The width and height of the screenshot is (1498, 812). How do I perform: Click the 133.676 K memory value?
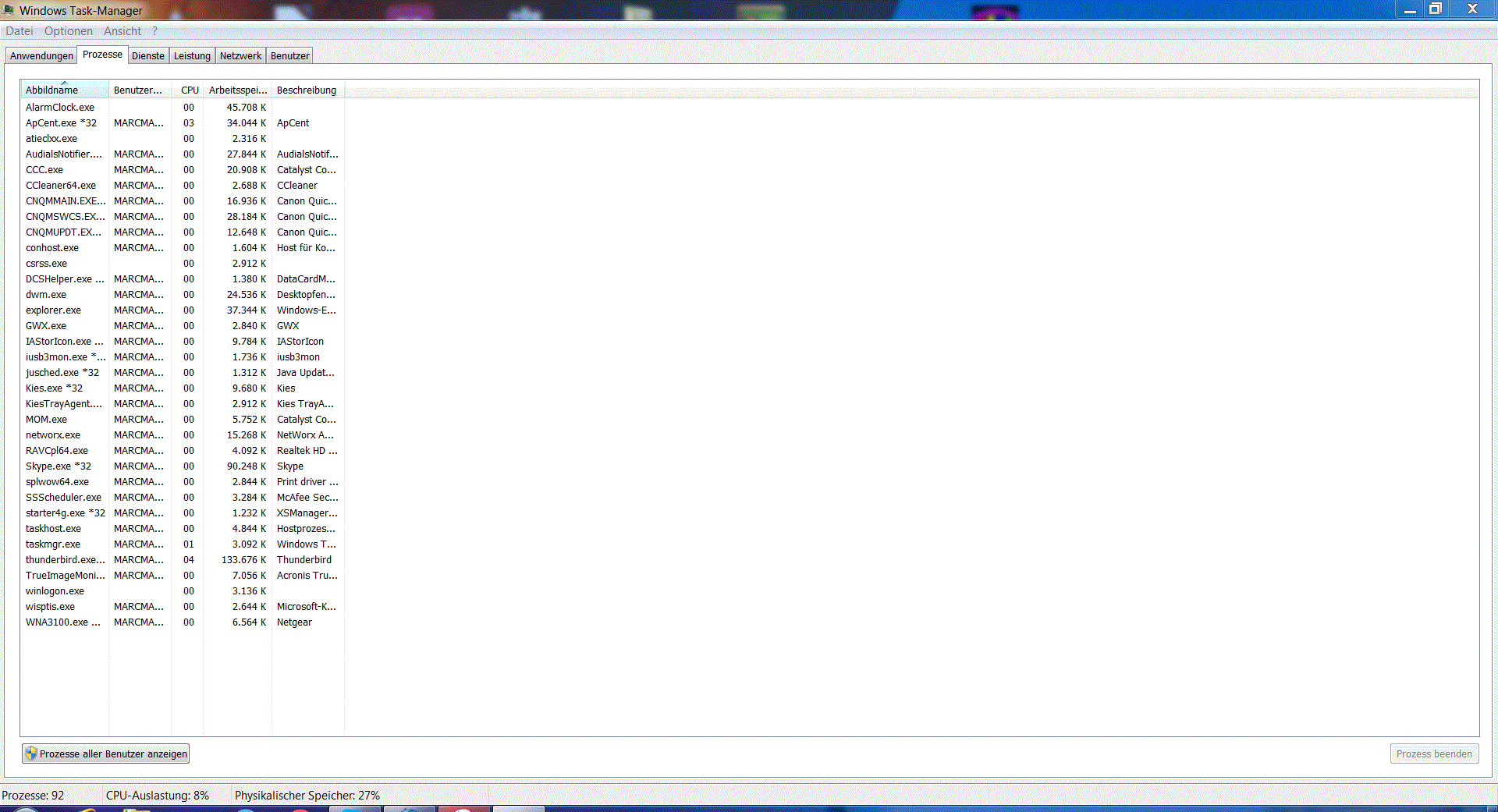[x=243, y=560]
